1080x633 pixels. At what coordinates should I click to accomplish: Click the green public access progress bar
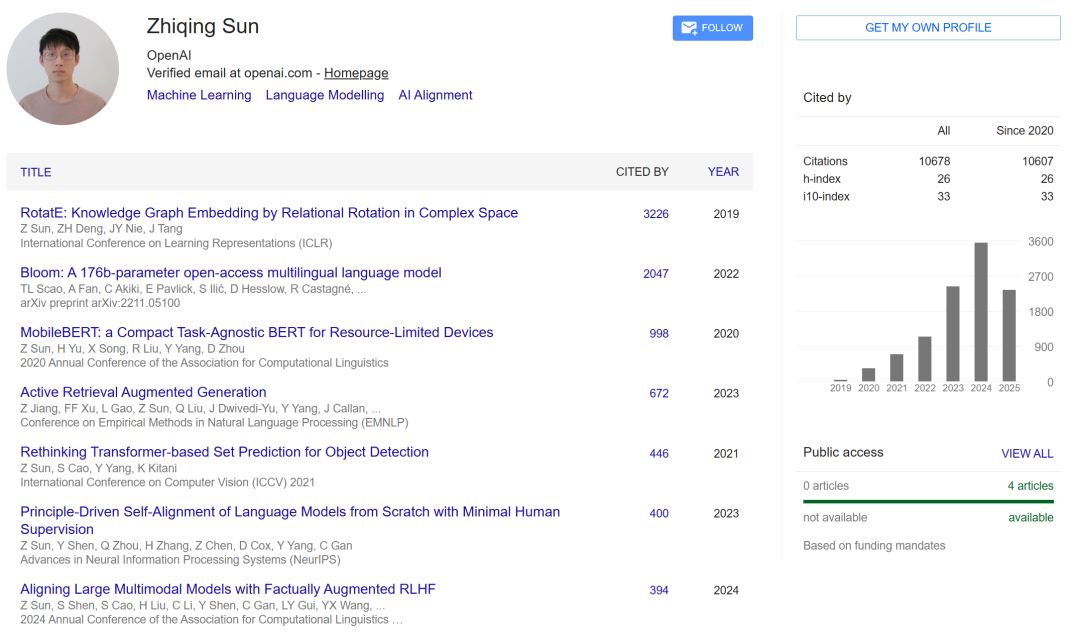pos(928,502)
